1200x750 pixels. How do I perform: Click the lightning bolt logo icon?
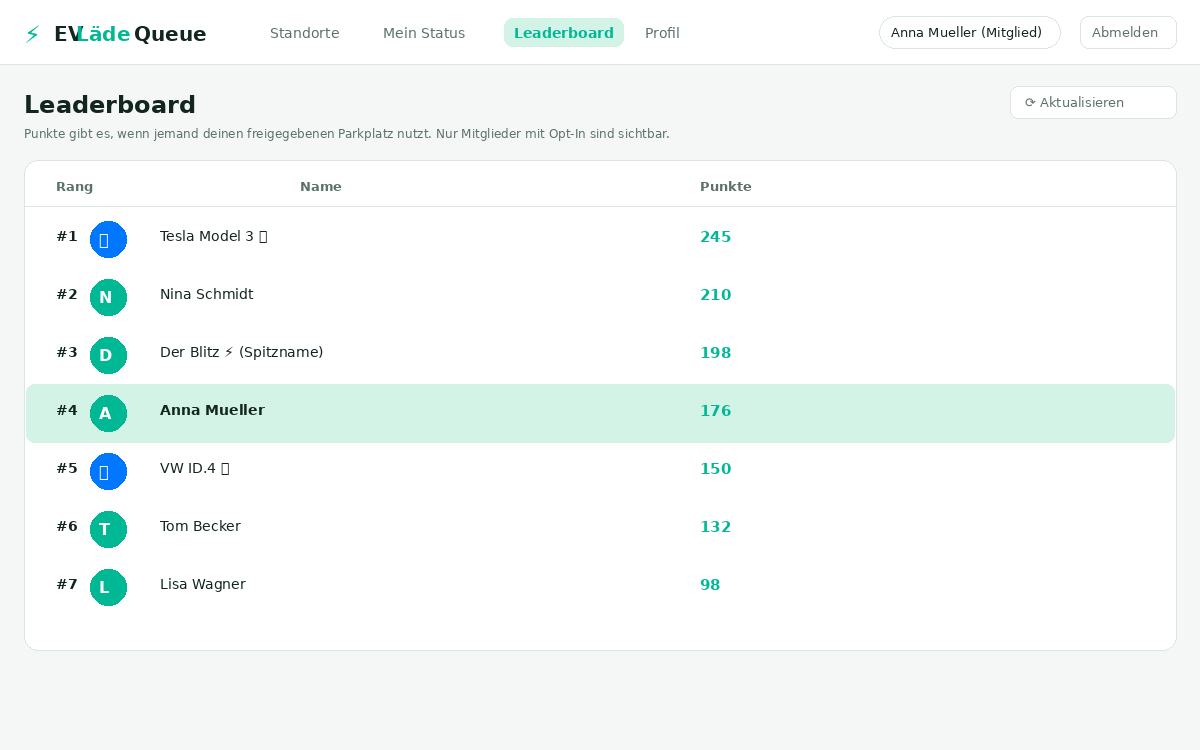point(32,34)
